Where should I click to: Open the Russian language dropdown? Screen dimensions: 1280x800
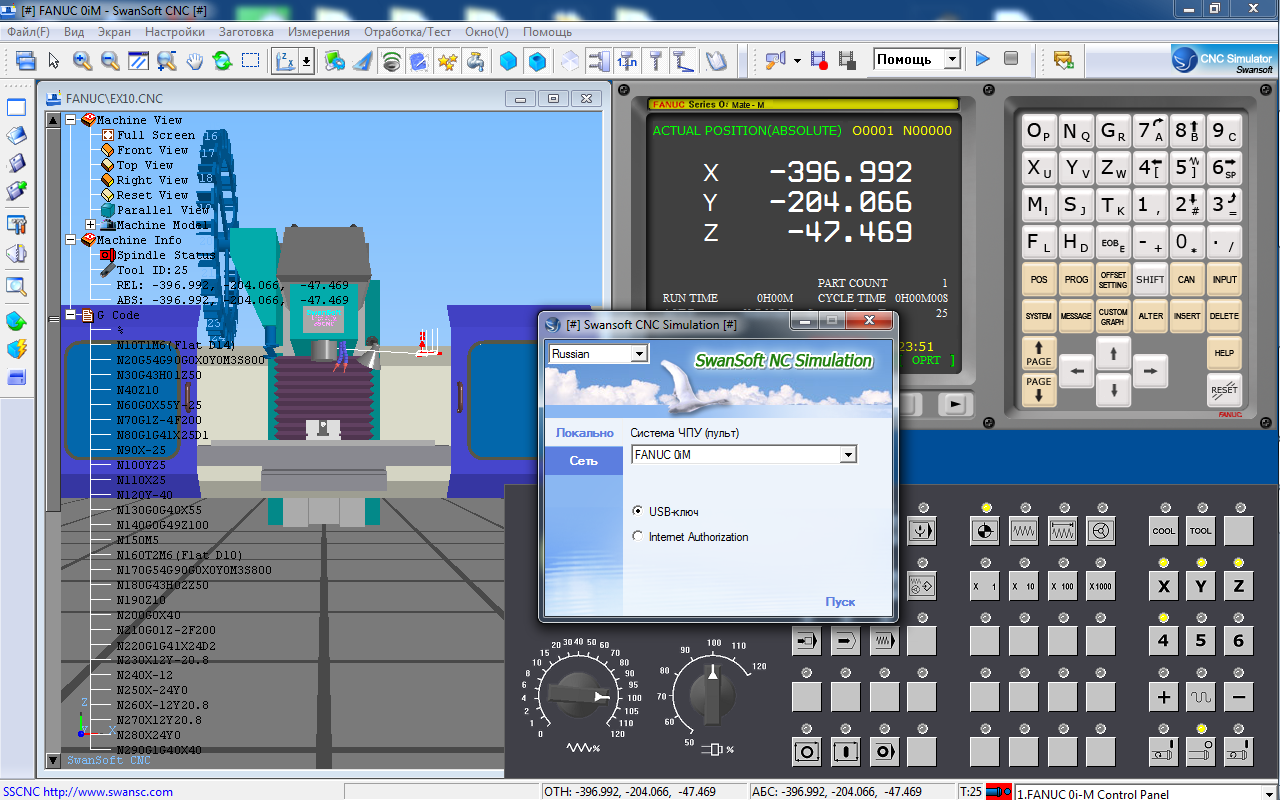(639, 354)
